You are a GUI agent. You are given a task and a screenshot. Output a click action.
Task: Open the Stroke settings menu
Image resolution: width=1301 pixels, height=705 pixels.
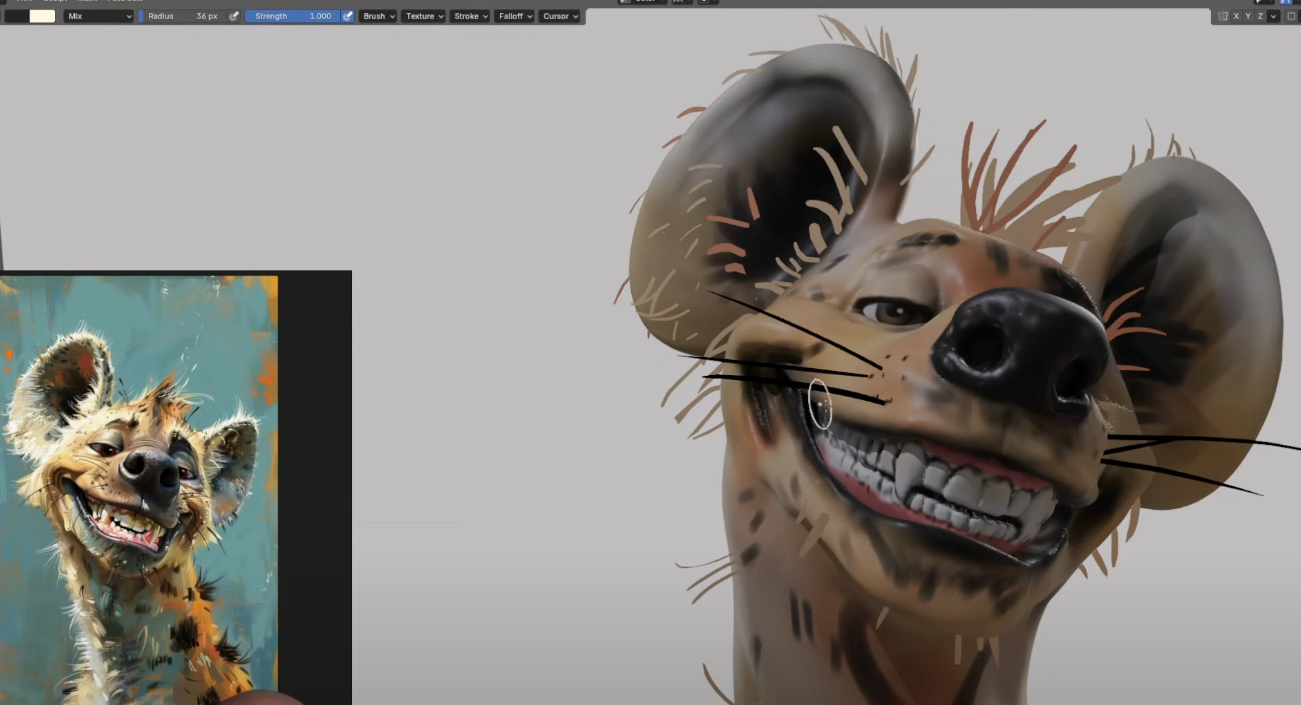pos(471,16)
